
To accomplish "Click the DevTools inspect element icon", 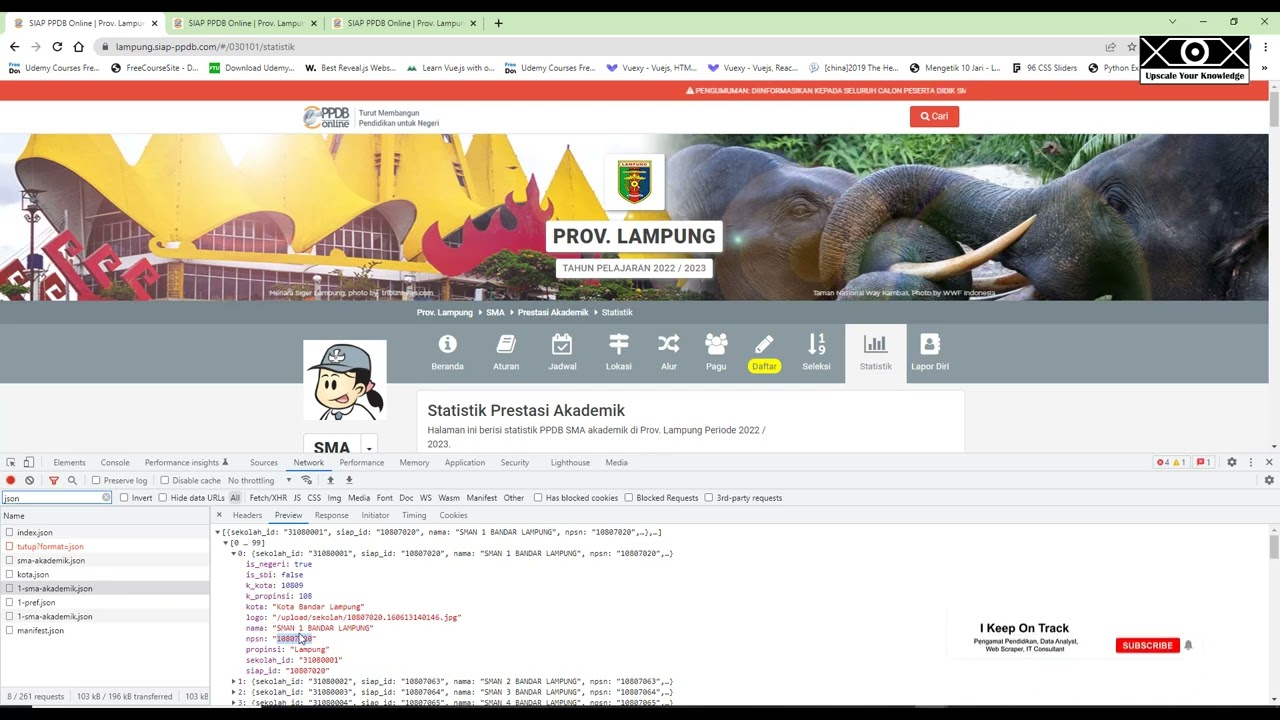I will (x=11, y=463).
